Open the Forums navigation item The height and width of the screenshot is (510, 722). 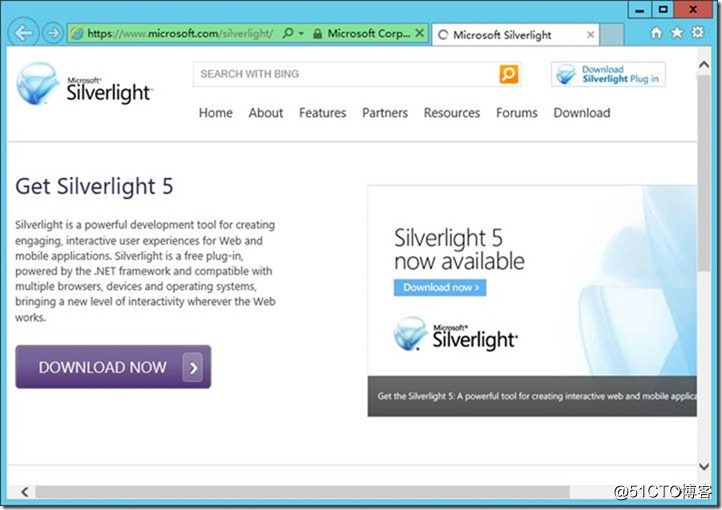point(517,113)
